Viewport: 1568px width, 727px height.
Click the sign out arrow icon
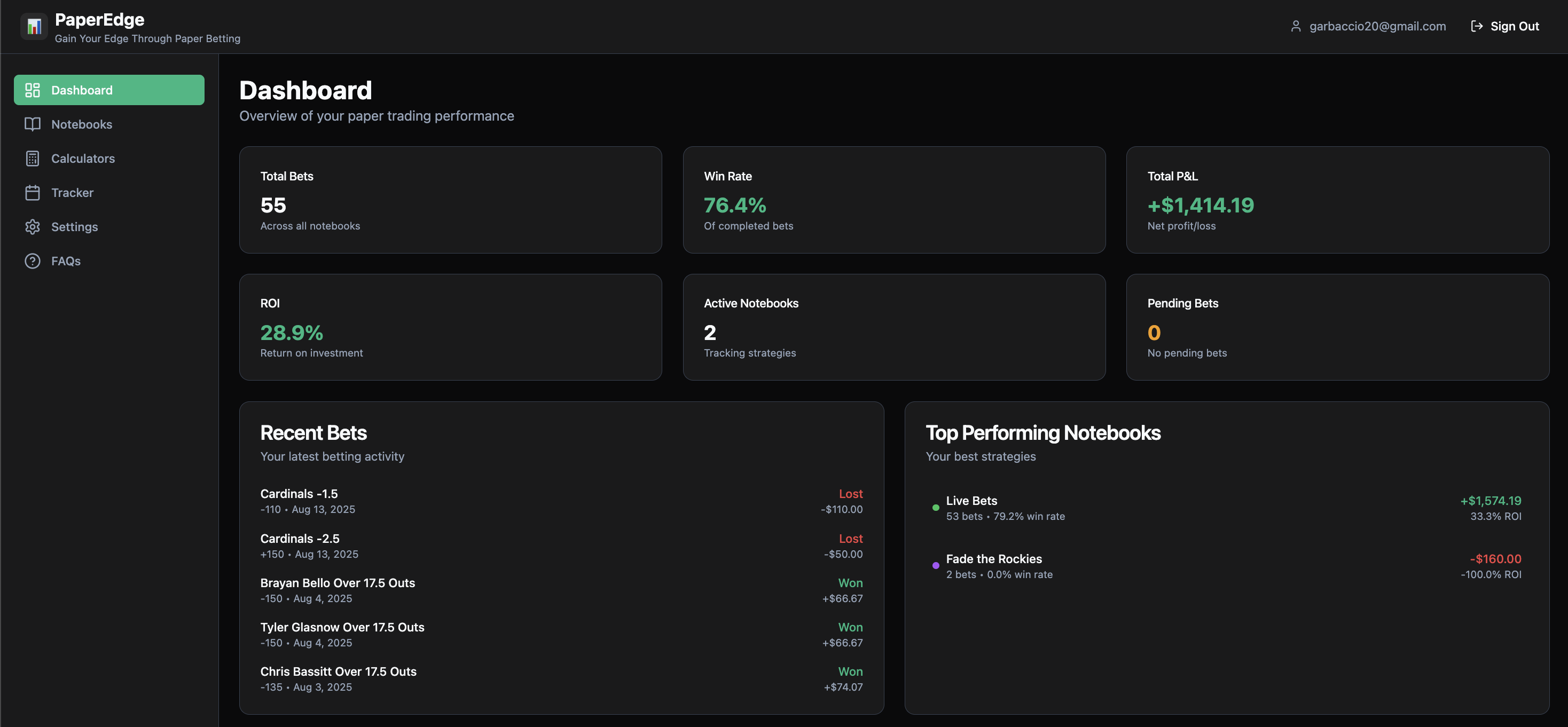(1476, 26)
